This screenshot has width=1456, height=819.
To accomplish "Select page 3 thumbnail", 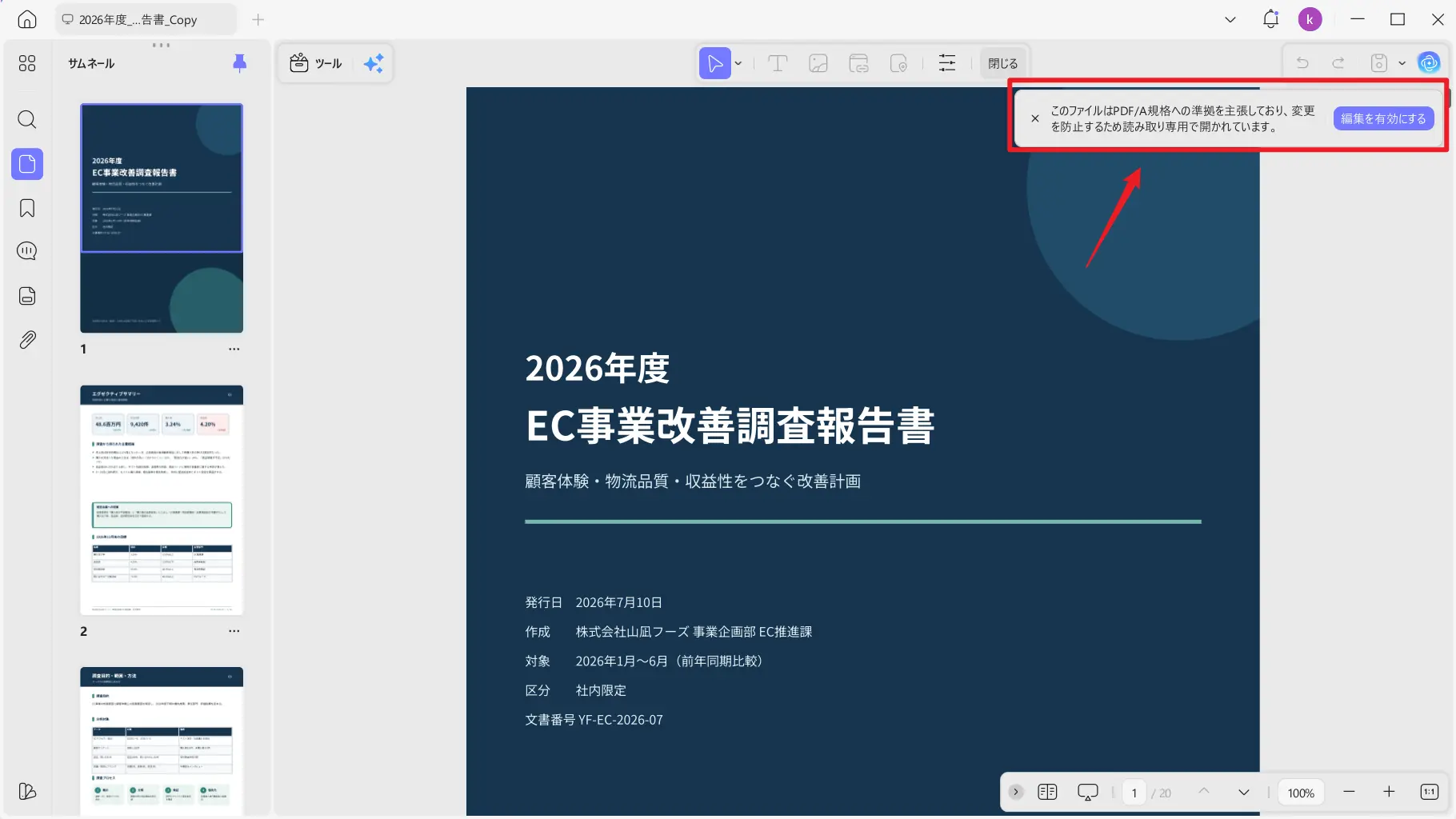I will (162, 741).
